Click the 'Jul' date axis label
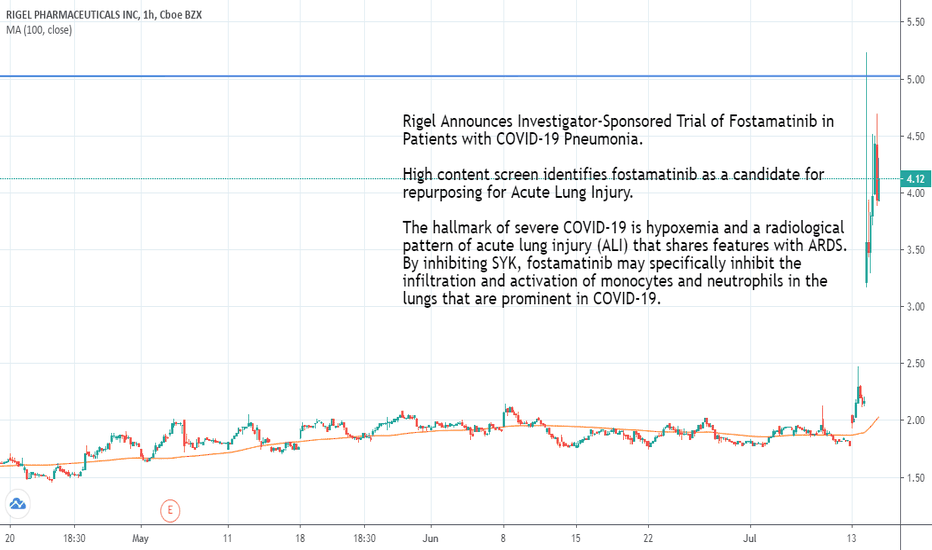This screenshot has width=932, height=550. [x=750, y=539]
